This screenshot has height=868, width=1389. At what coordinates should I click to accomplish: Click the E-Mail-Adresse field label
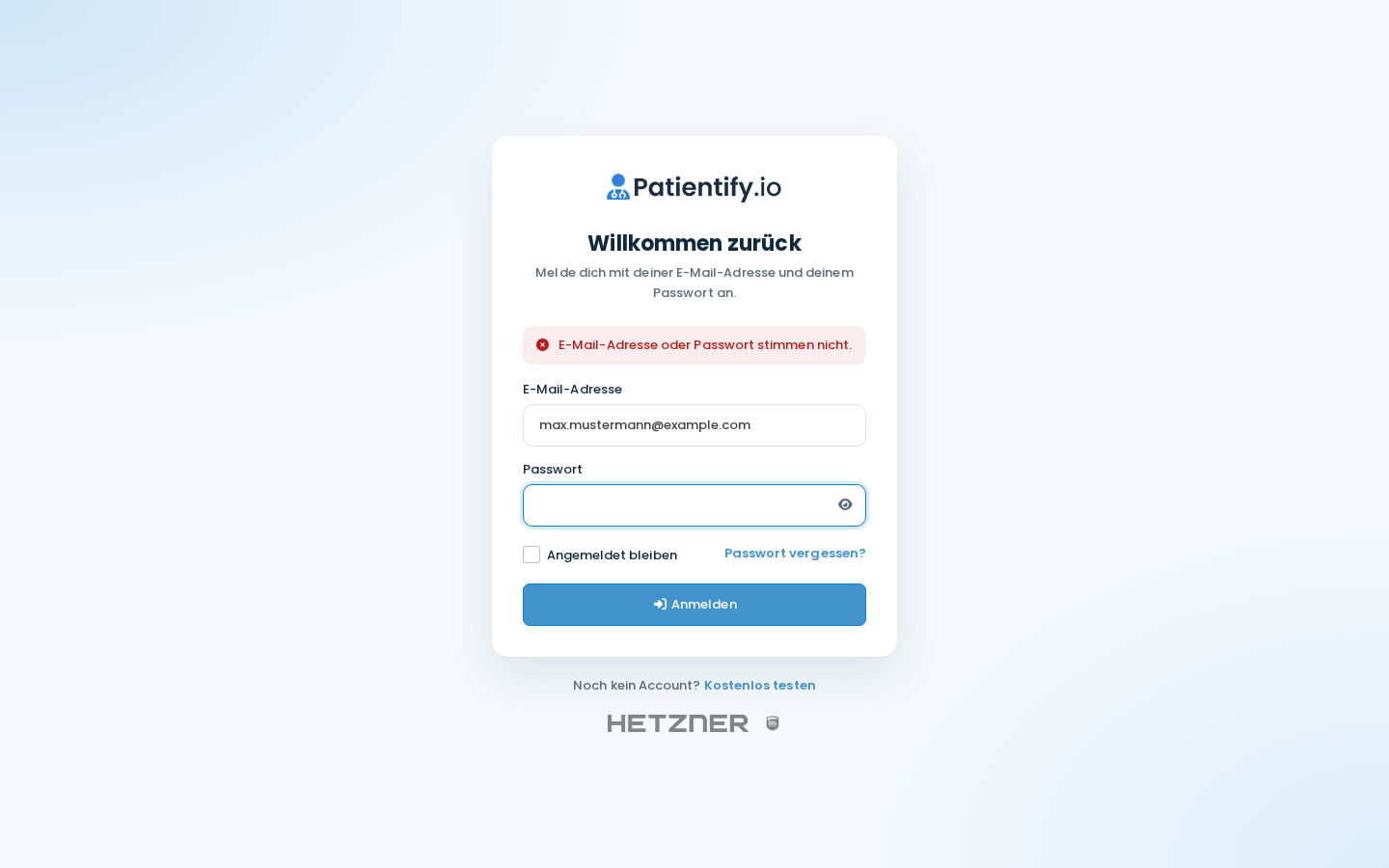coord(572,390)
